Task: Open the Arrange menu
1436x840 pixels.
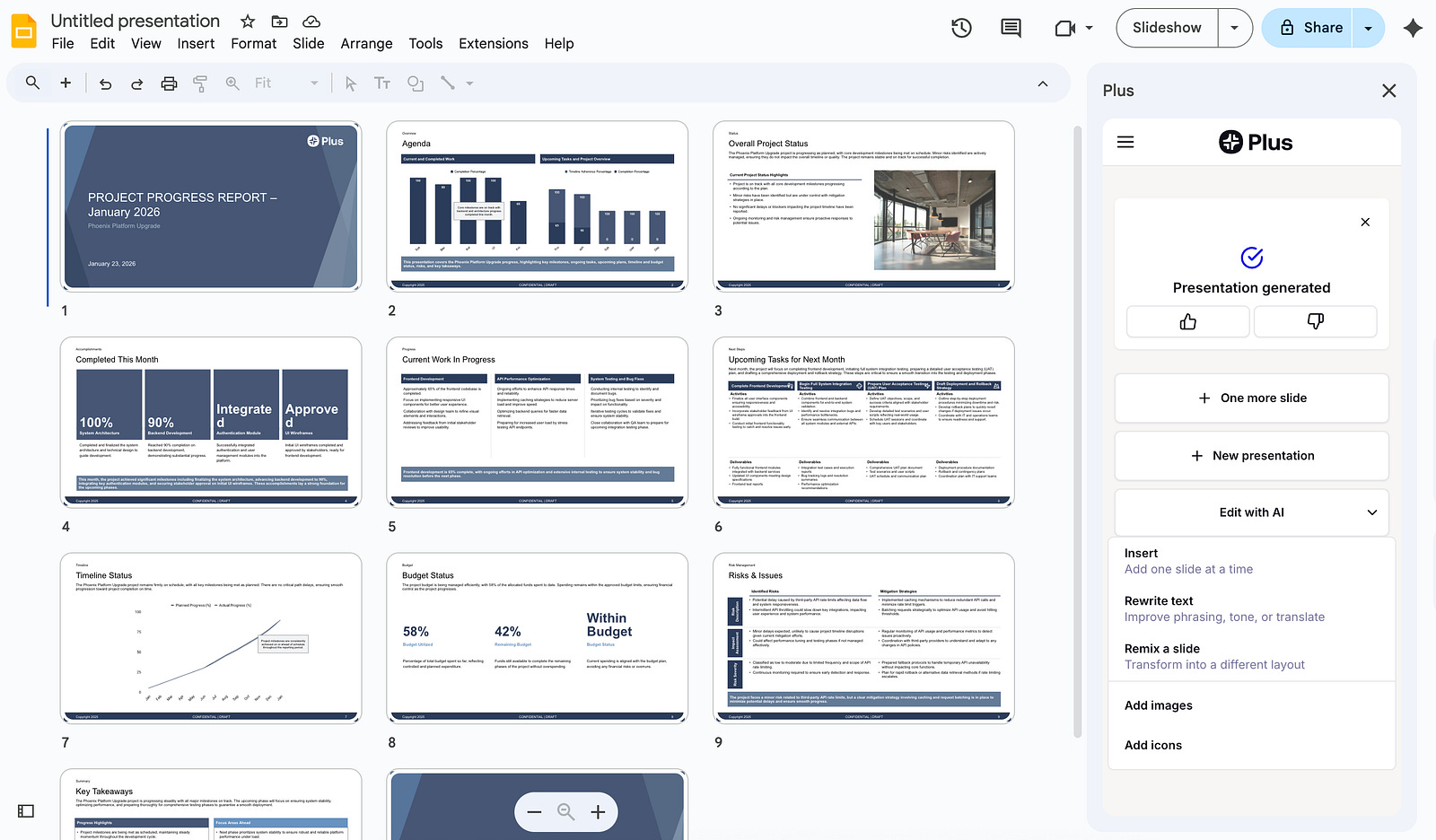Action: (366, 43)
